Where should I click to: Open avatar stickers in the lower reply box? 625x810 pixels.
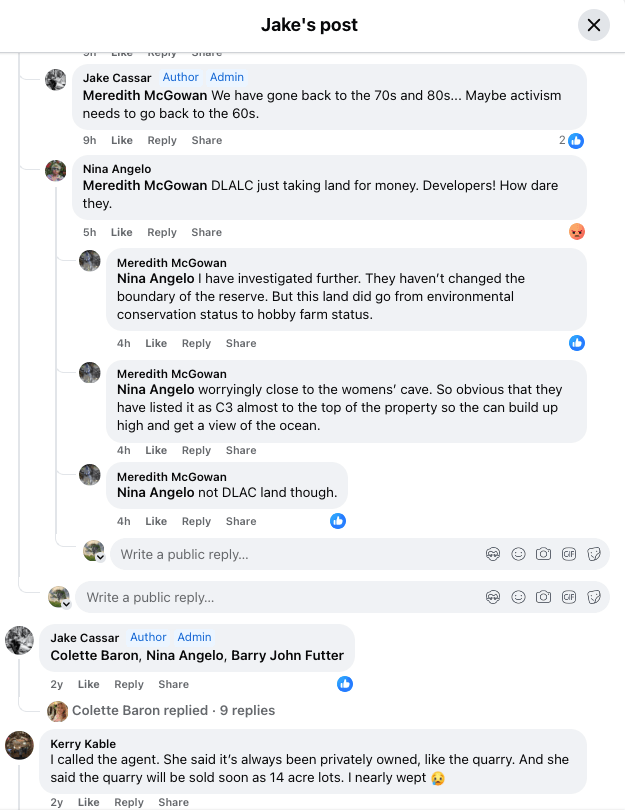tap(492, 597)
